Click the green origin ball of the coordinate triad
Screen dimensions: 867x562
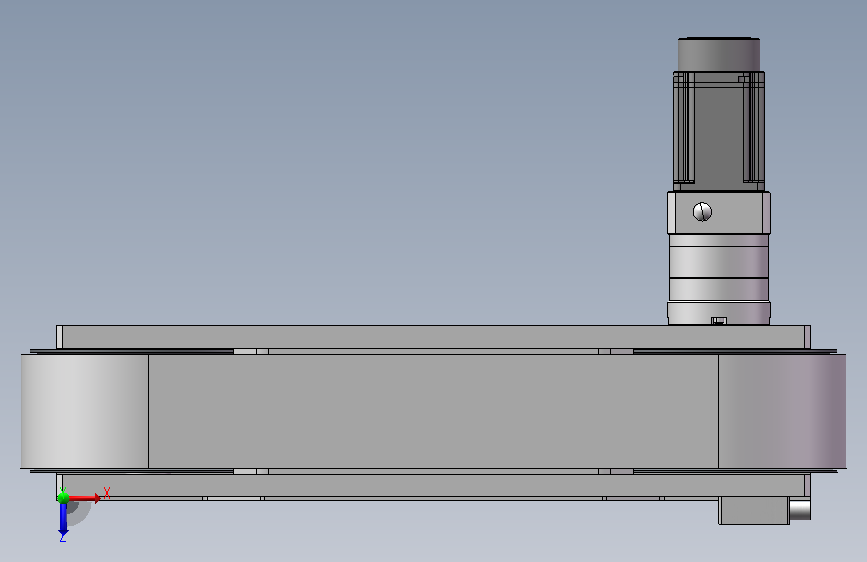(x=63, y=498)
